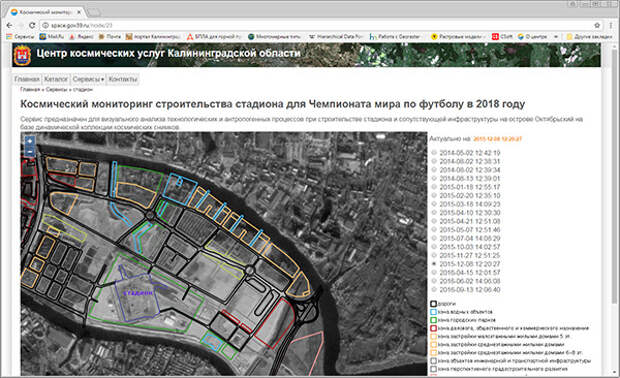Expand the Сервисы dropdown menu
620x378 pixels.
pos(88,79)
